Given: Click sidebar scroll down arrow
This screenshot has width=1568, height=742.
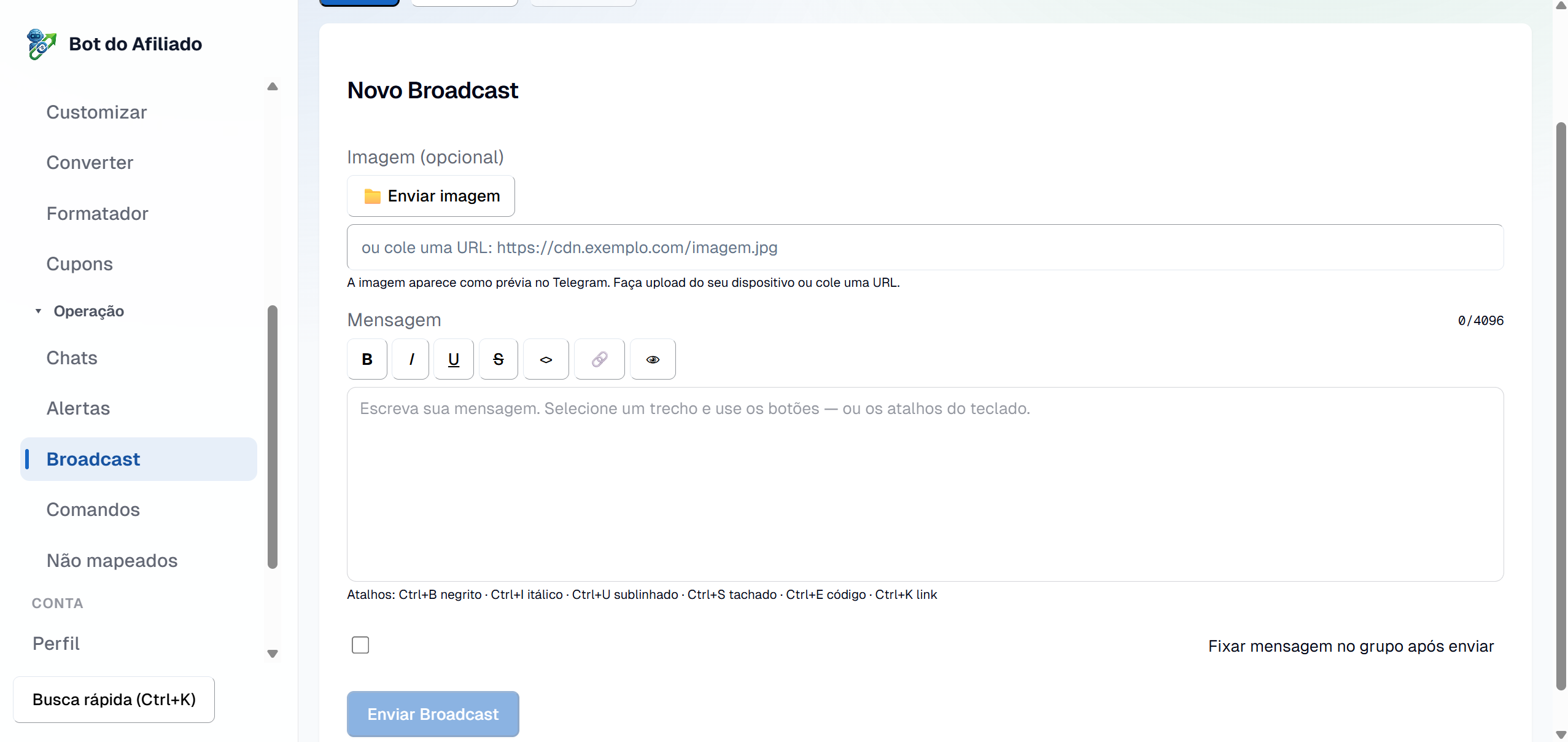Looking at the screenshot, I should [x=273, y=654].
